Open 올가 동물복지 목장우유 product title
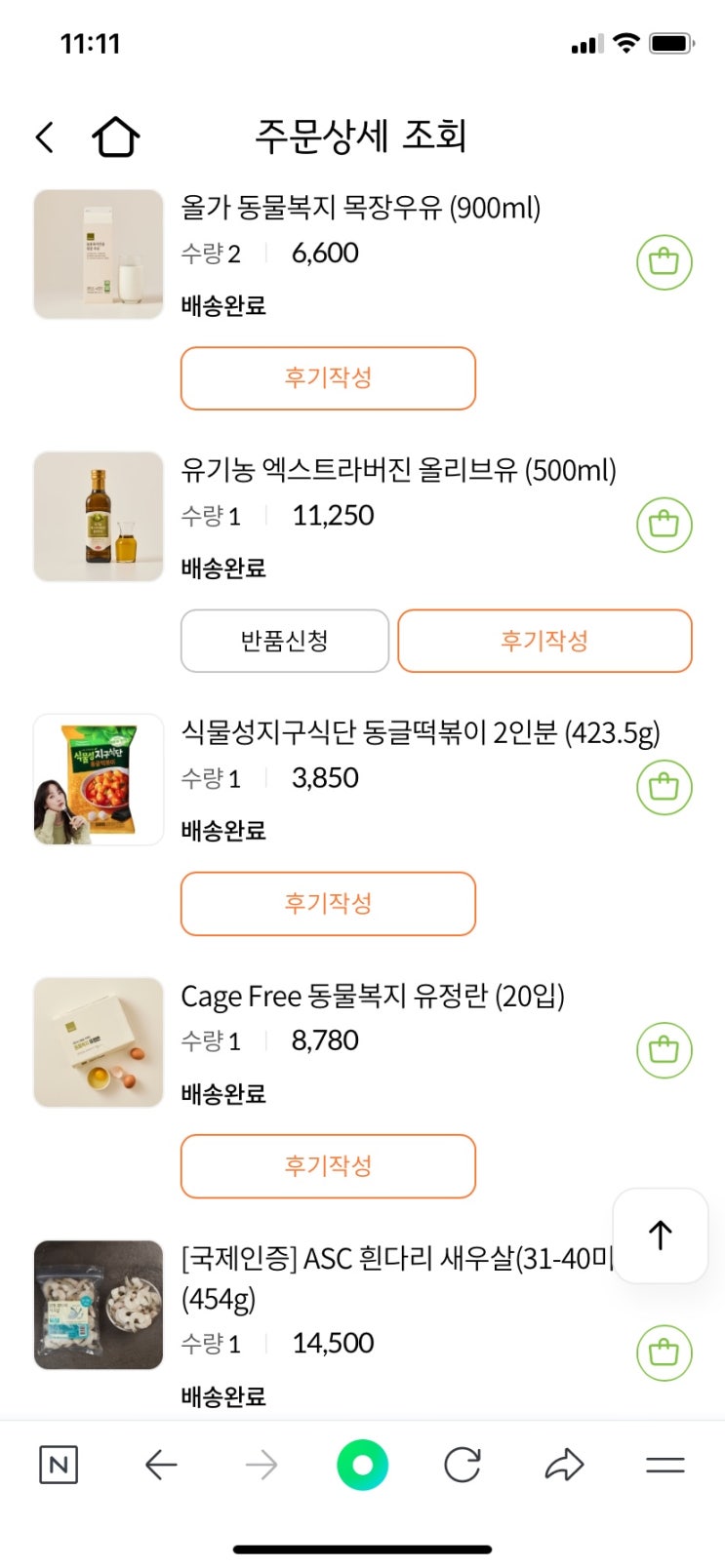The image size is (725, 1568). tap(360, 208)
